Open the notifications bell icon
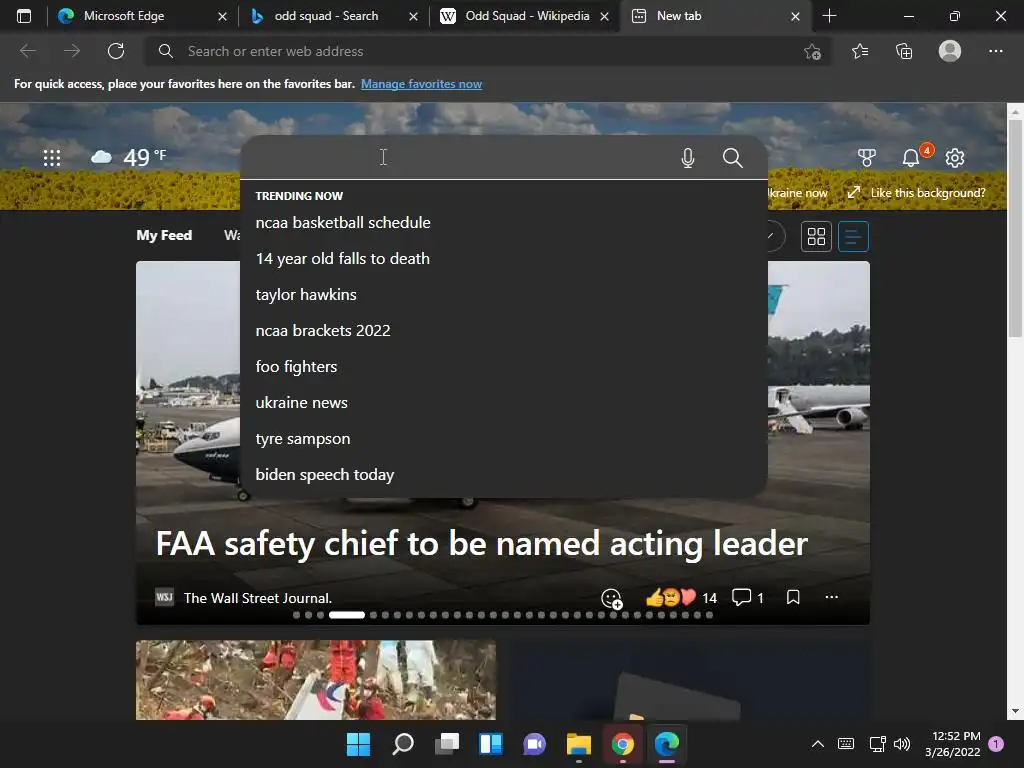1024x768 pixels. pyautogui.click(x=911, y=157)
